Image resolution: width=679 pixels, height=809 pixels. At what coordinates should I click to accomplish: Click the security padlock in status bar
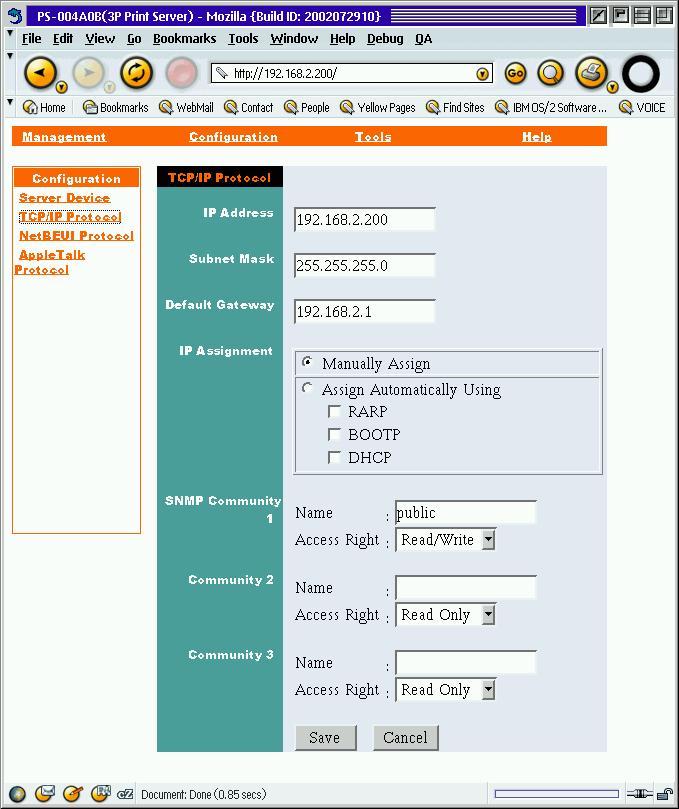click(662, 794)
